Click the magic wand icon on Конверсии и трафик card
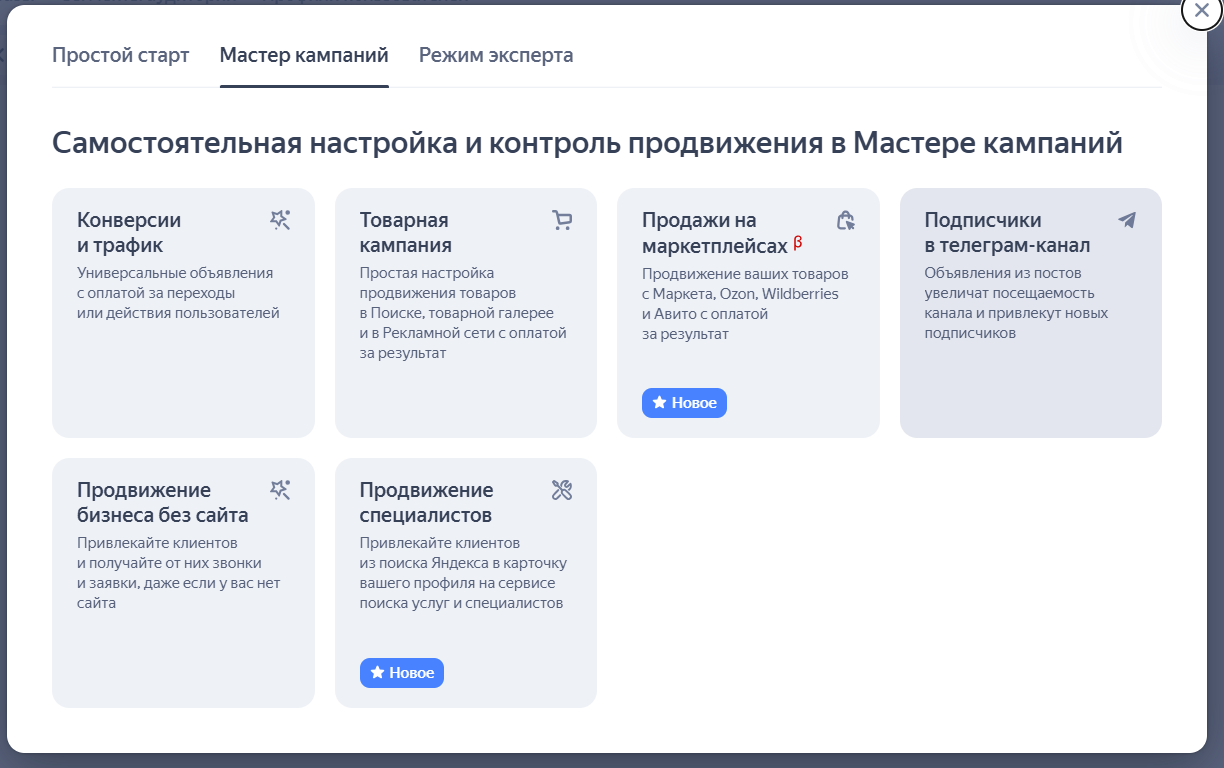1224x768 pixels. pos(280,221)
